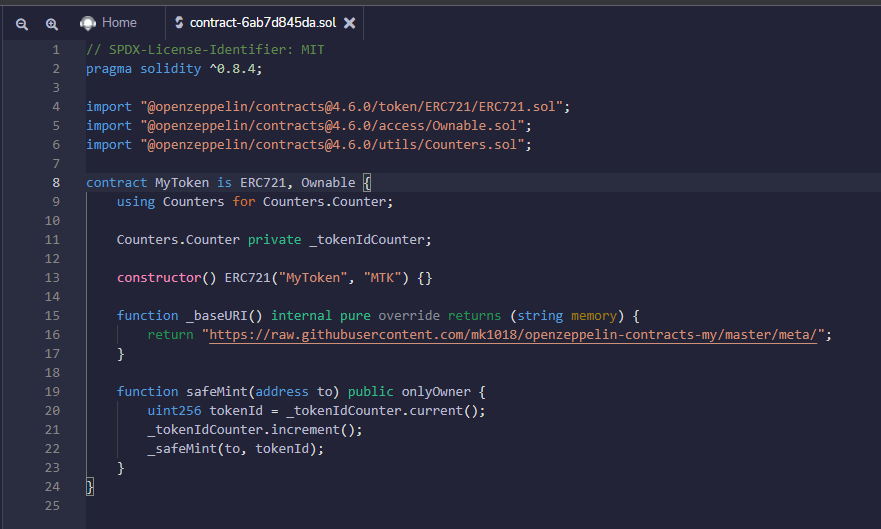Click the 'onlyOwner' modifier
Screen dimensions: 881x529
tap(436, 392)
